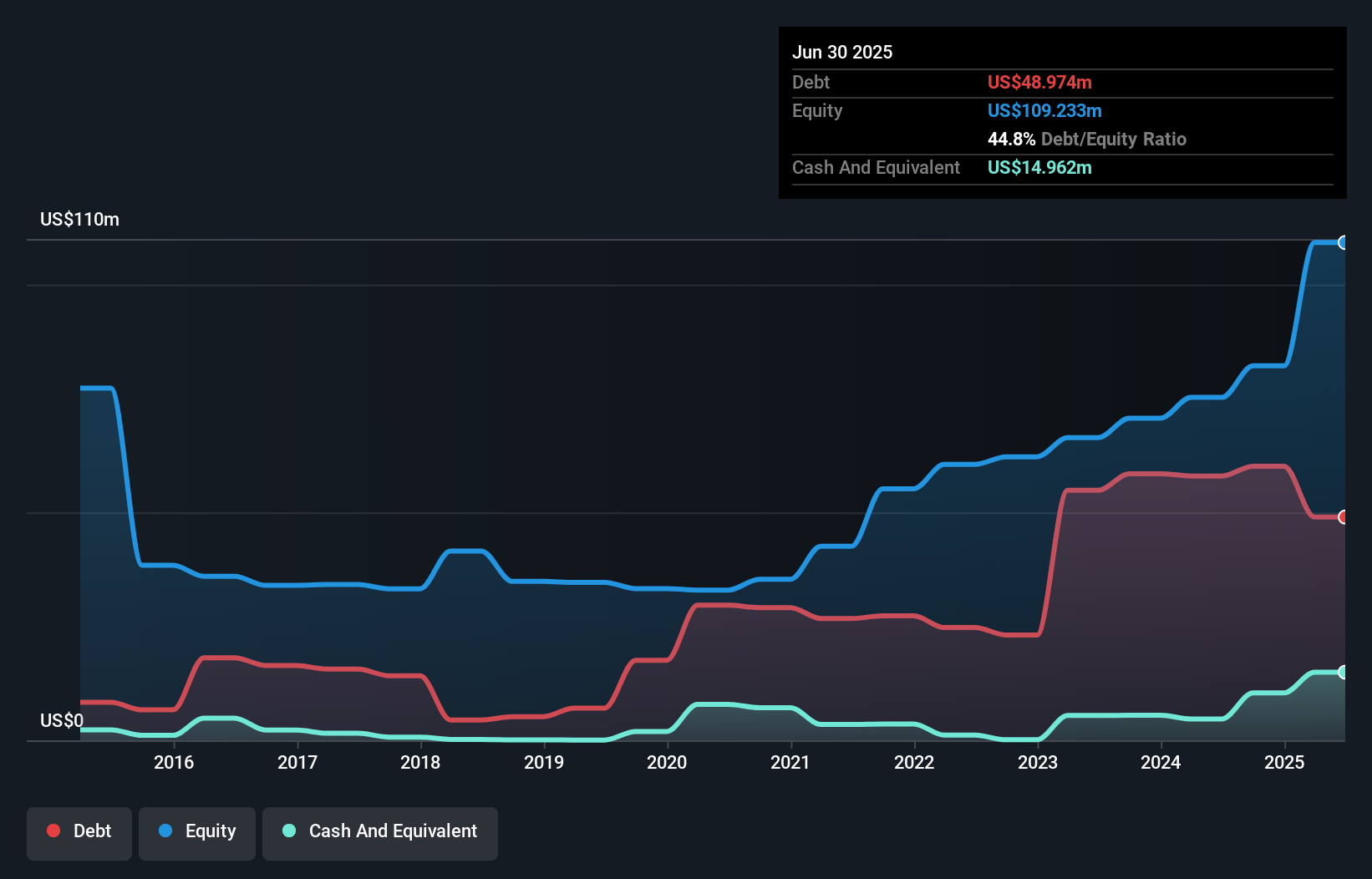This screenshot has height=879, width=1372.
Task: Click the US$48.974m debt value
Action: pos(1039,82)
